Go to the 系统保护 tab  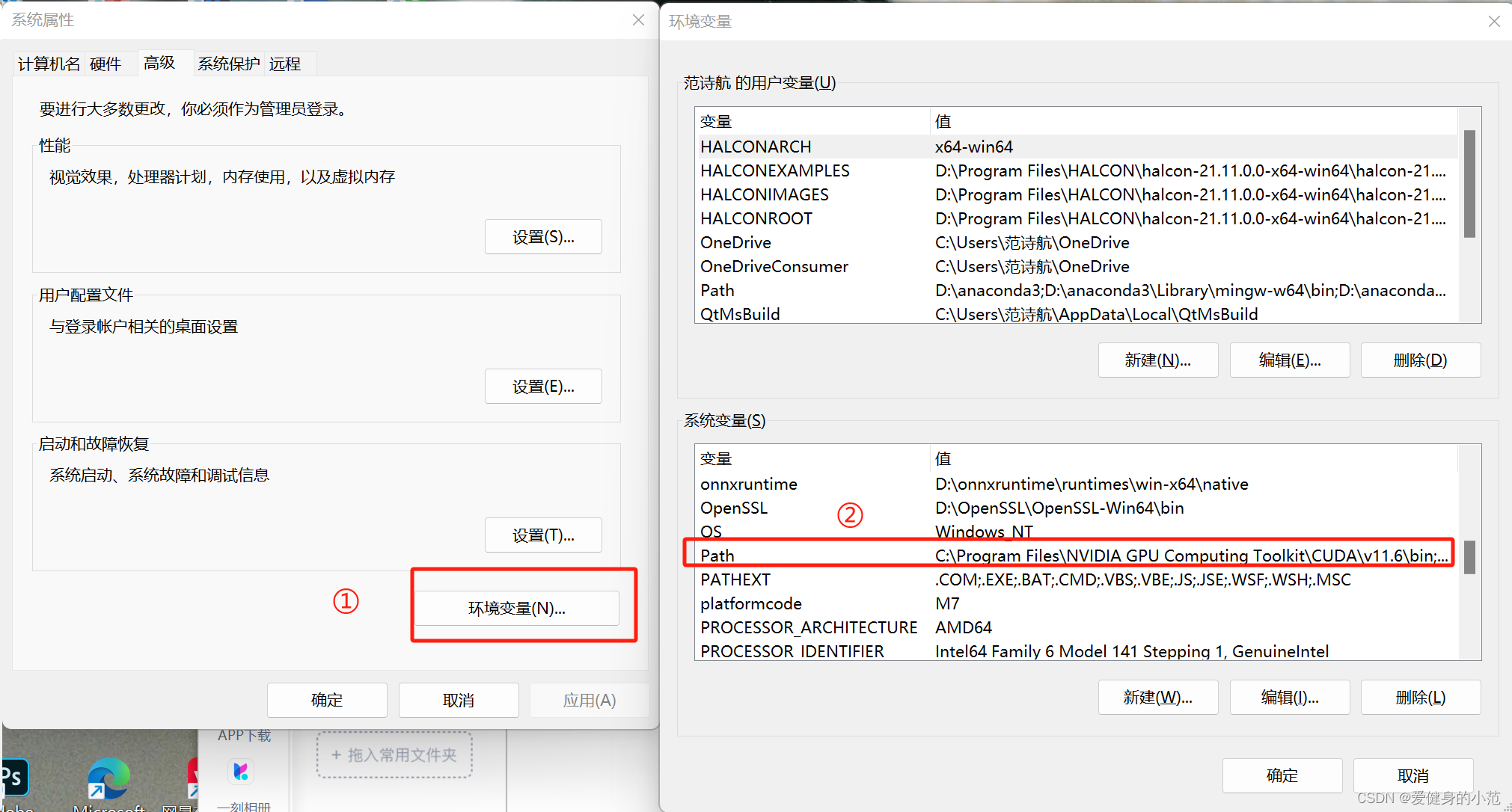click(228, 64)
